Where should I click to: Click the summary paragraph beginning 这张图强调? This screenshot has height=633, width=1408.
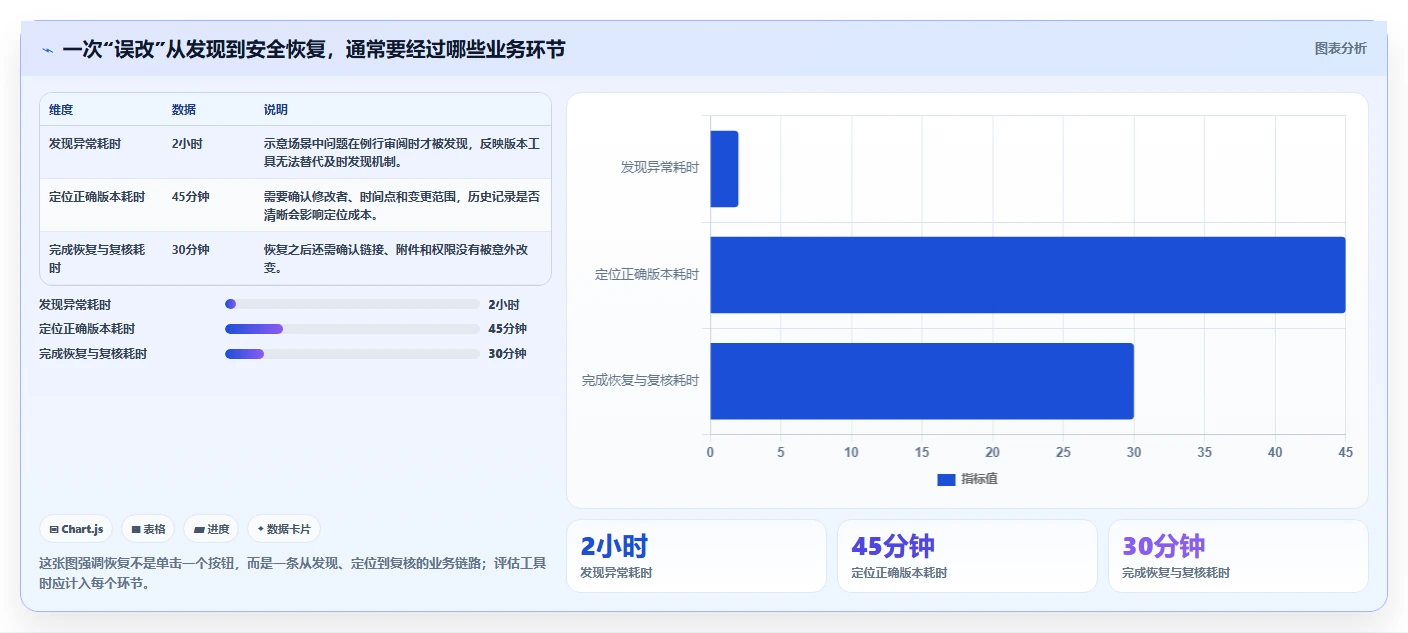click(292, 574)
